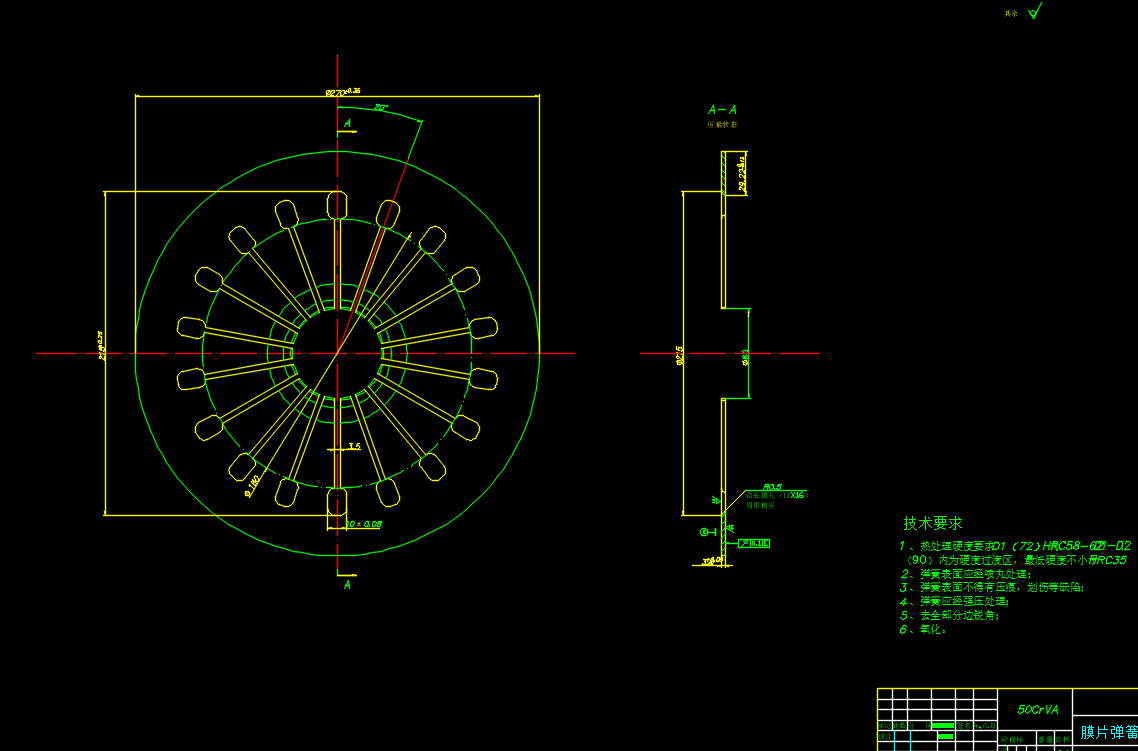
Task: Select the R0.5 radius leader annotation
Action: pos(771,487)
